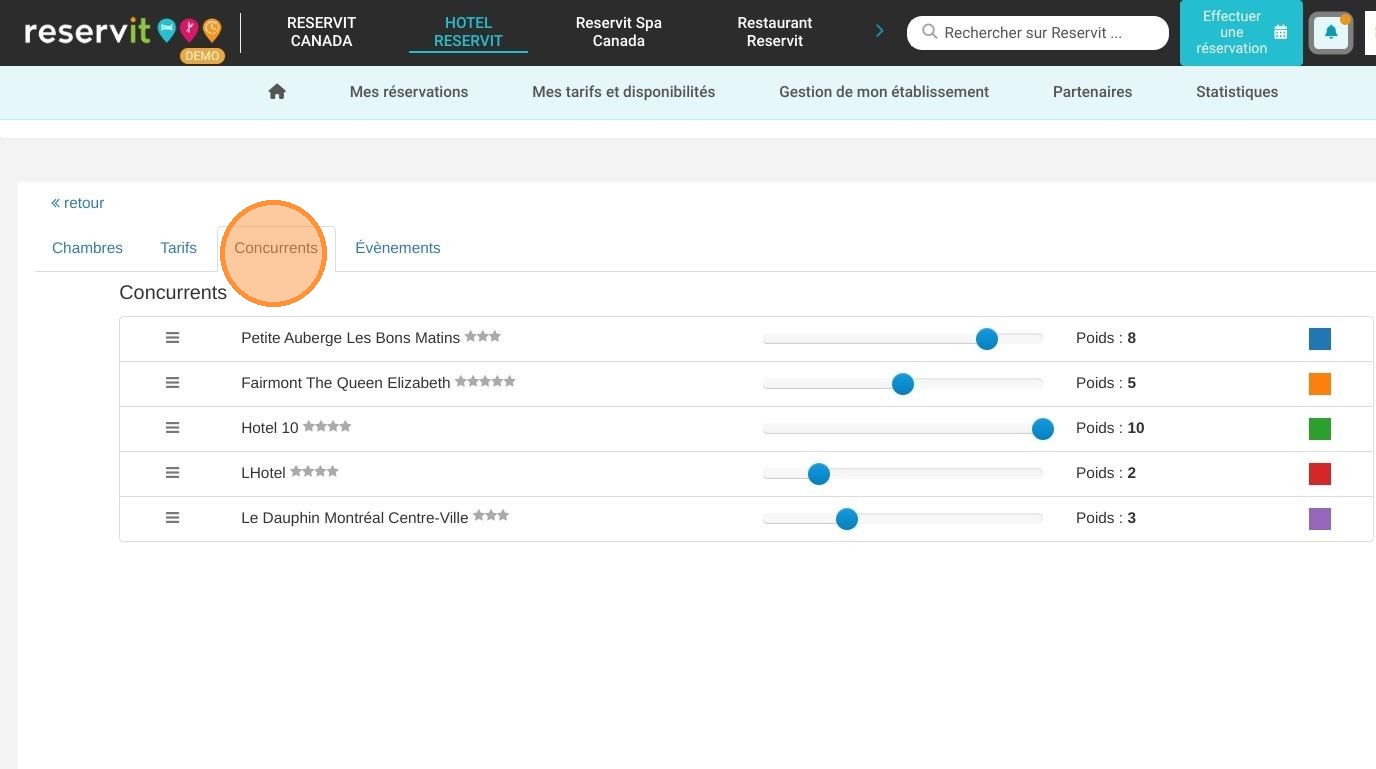Open Mes tarifs et disponibilités menu

point(623,92)
